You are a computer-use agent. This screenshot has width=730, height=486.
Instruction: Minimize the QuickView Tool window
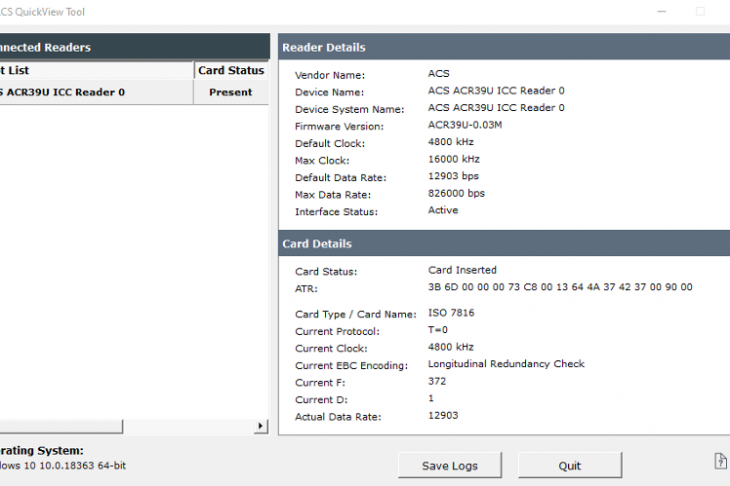662,12
